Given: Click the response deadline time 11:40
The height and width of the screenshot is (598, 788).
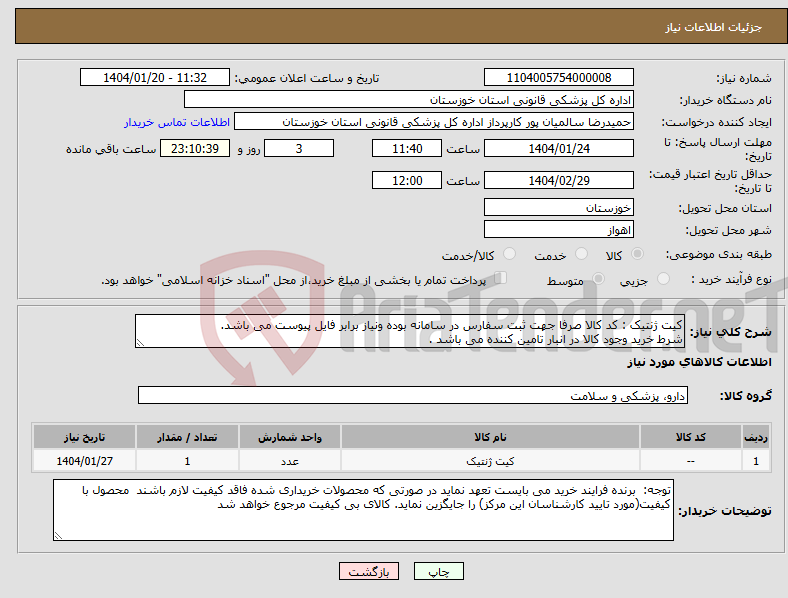Looking at the screenshot, I should 407,148.
